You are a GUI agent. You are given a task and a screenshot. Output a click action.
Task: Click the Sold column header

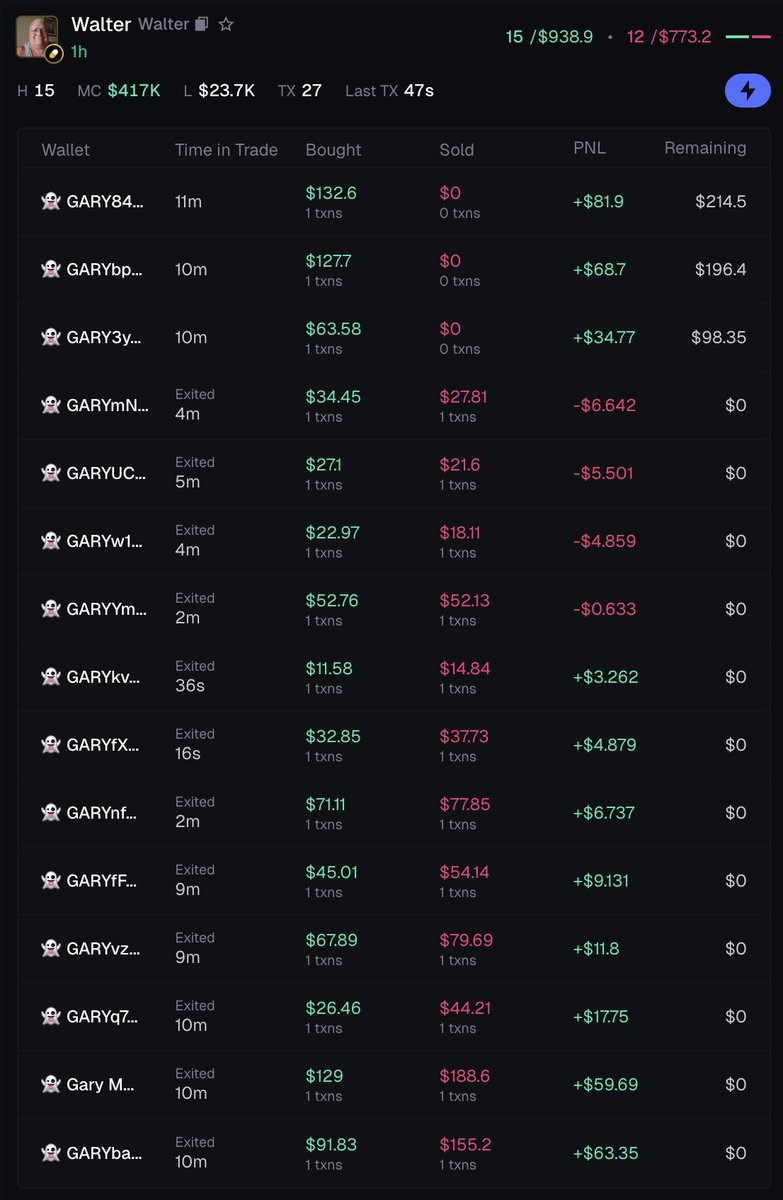tap(457, 150)
